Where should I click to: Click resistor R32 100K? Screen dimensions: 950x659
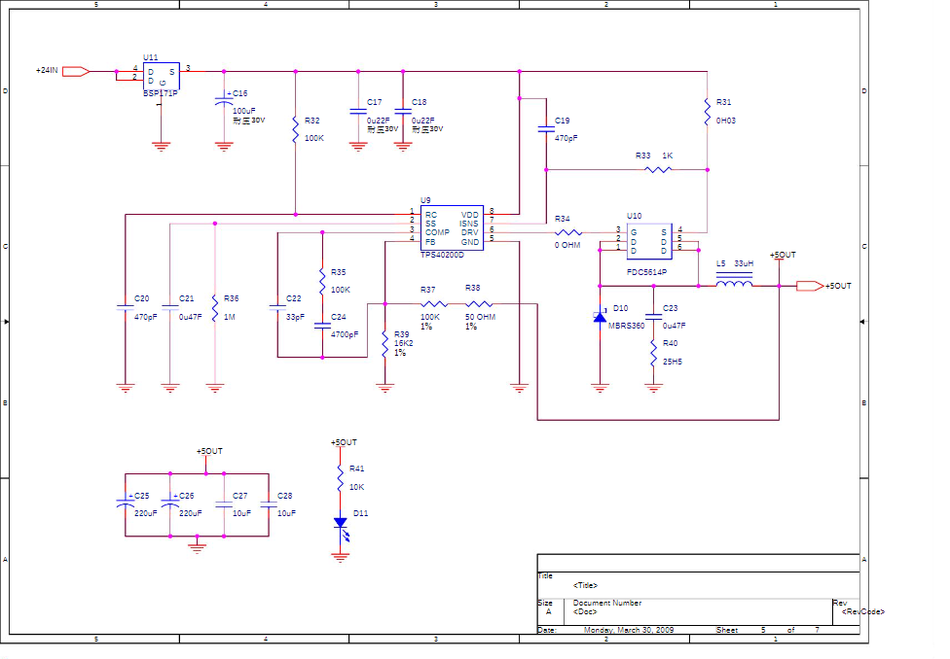pyautogui.click(x=295, y=131)
